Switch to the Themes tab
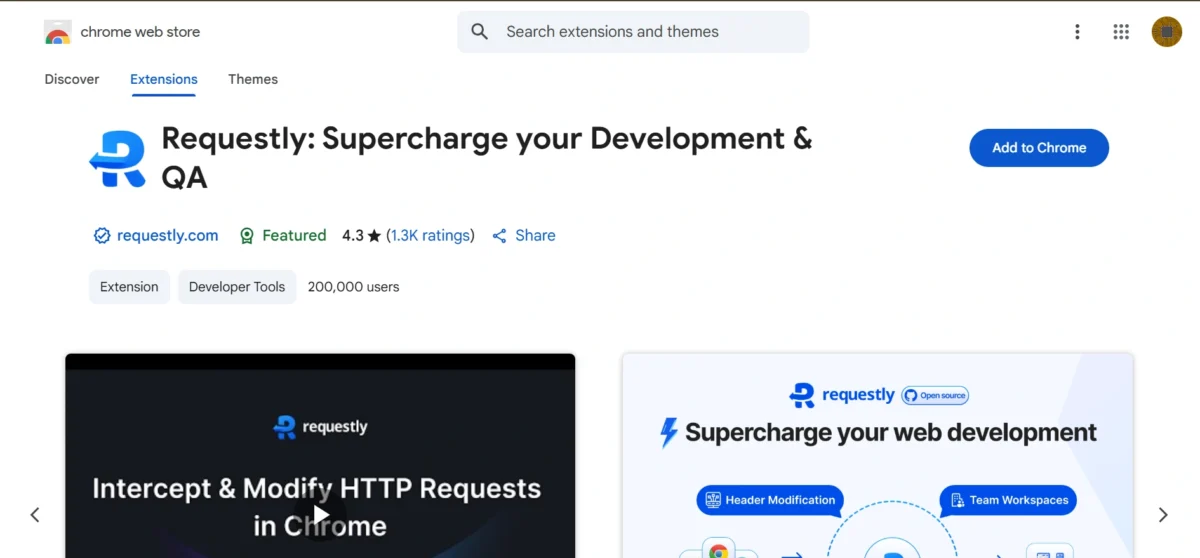Image resolution: width=1200 pixels, height=558 pixels. [x=253, y=79]
